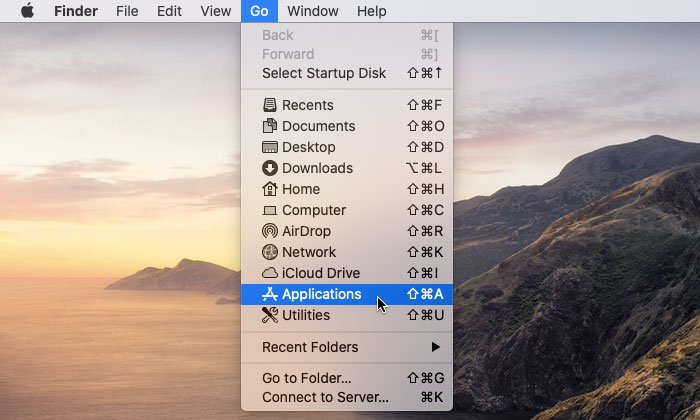Click the Forward menu entry
Screen dimensions: 700x420
coord(347,54)
